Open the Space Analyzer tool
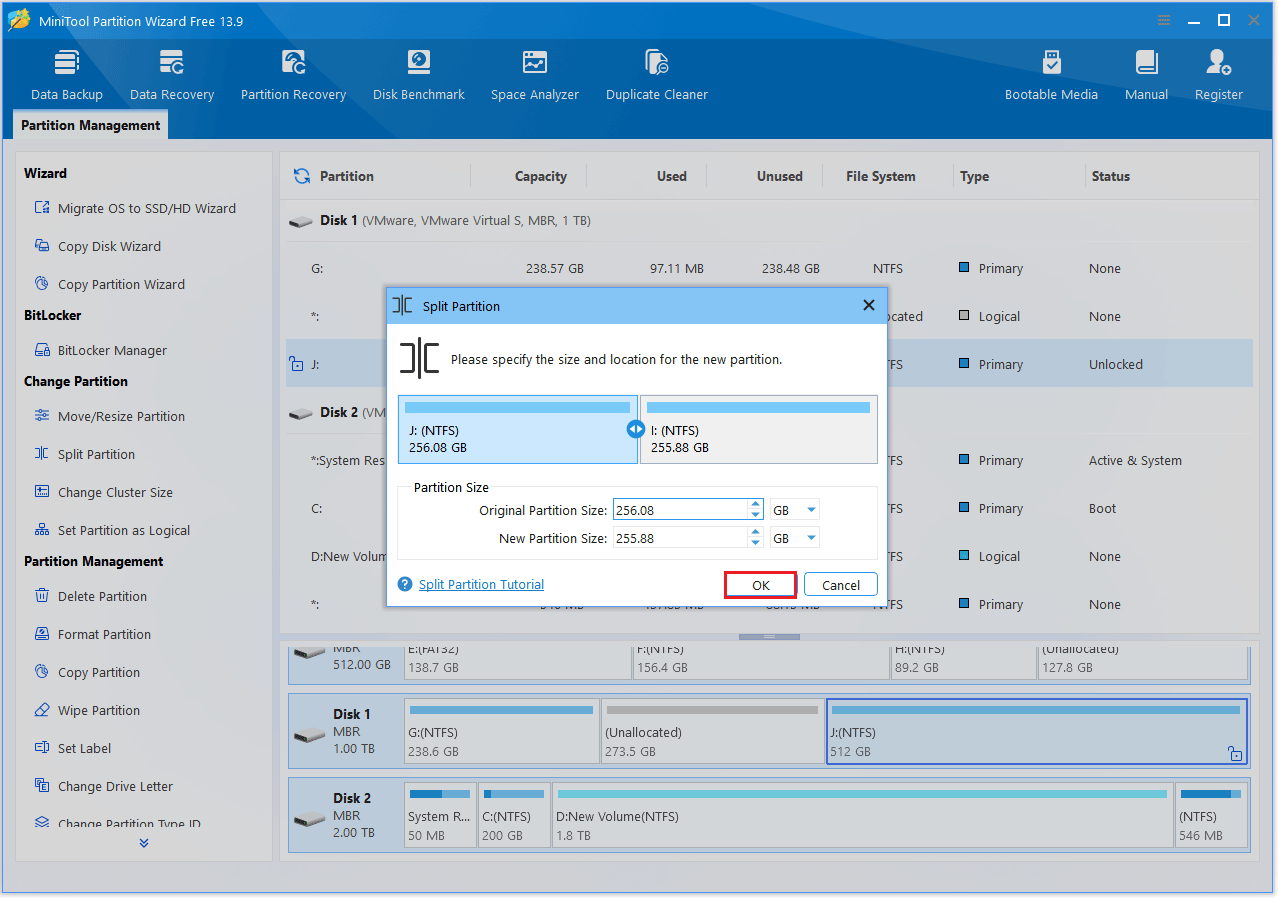The height and width of the screenshot is (899, 1279). pyautogui.click(x=535, y=76)
